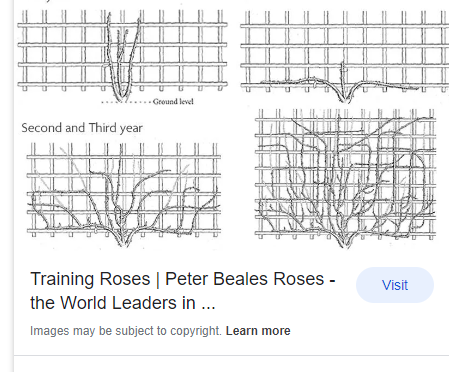This screenshot has height=372, width=449.
Task: Click the root crown of the bottom-right rose
Action: tap(345, 243)
